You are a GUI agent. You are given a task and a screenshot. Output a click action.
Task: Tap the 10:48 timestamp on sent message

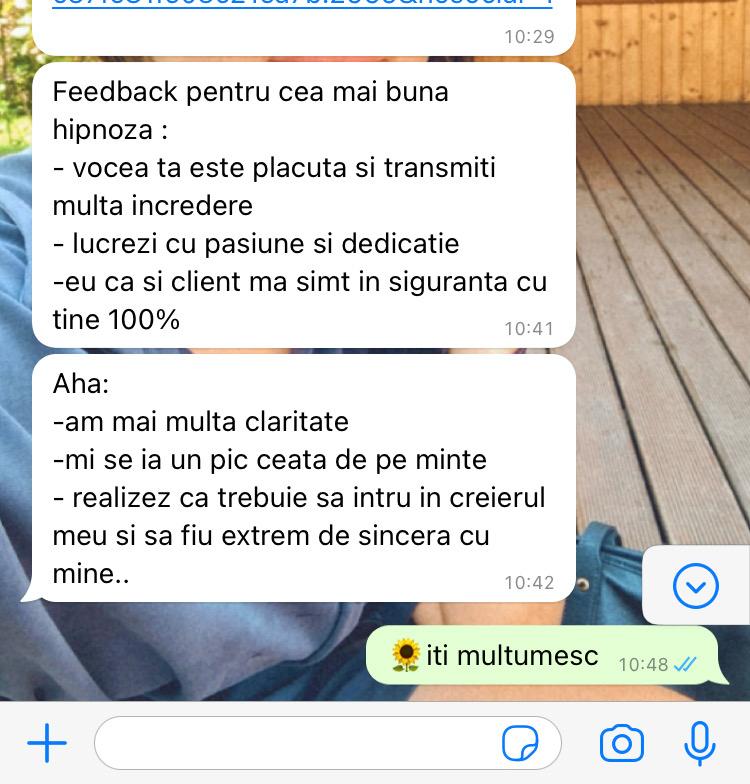643,664
